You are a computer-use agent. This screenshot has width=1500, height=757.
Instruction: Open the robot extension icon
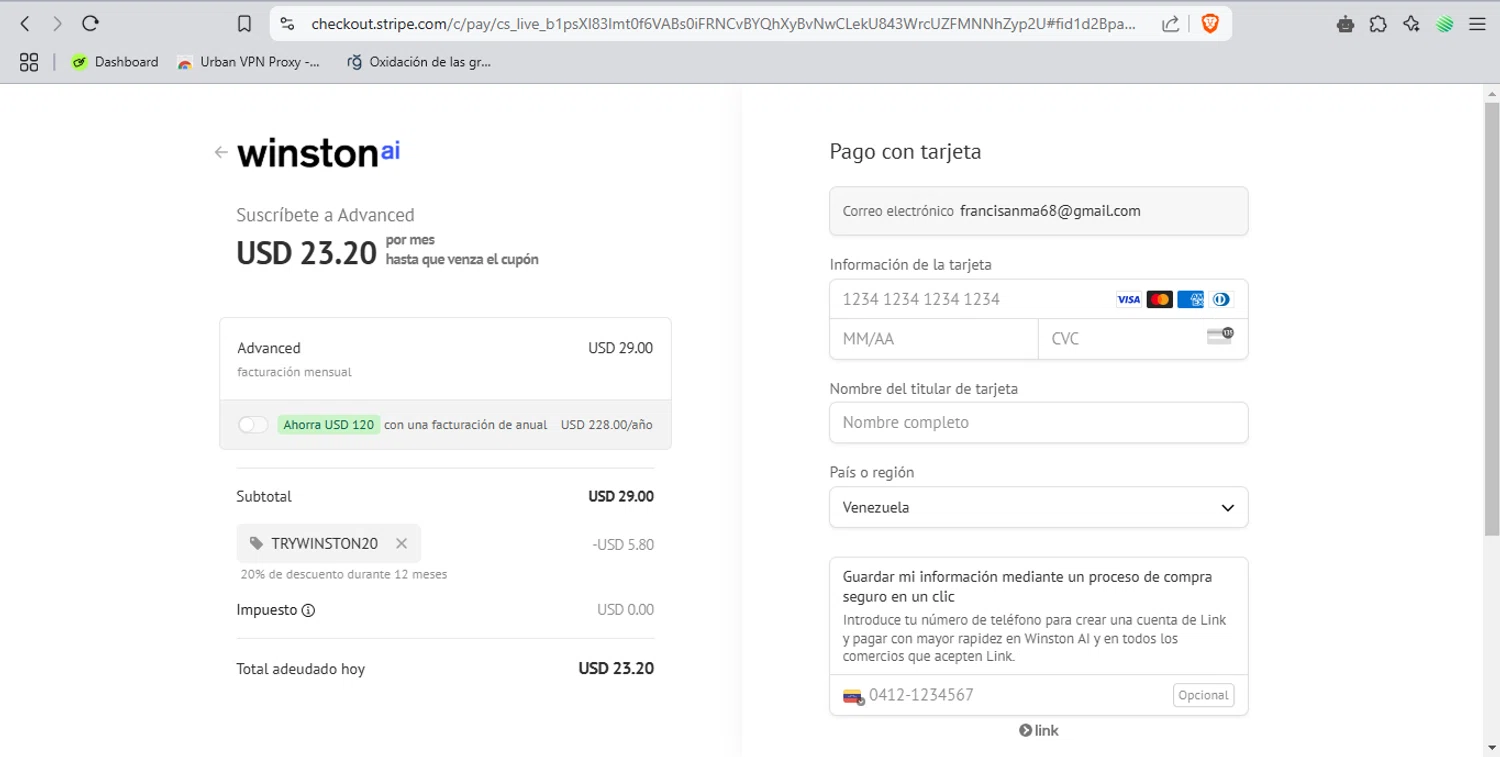[1345, 24]
